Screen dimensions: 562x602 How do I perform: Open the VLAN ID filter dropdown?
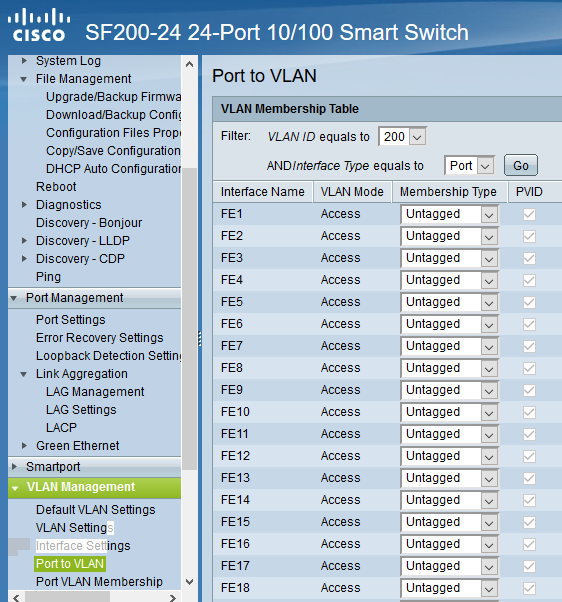coord(402,137)
